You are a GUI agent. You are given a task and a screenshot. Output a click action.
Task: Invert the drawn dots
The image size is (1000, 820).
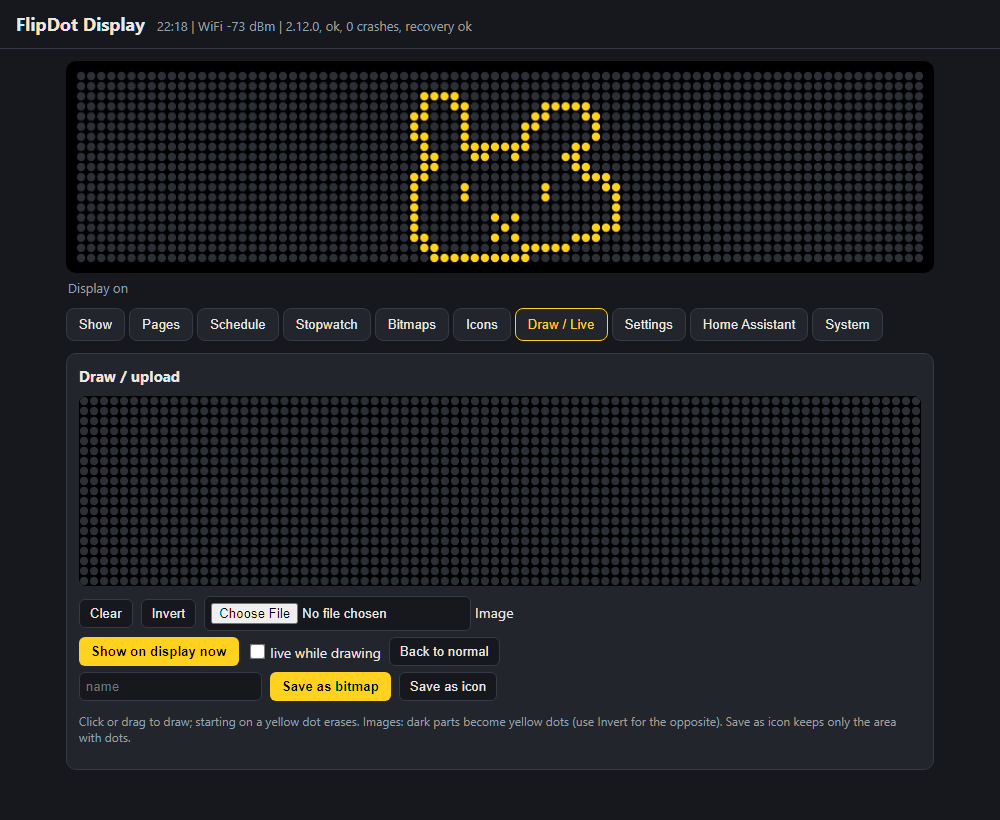pos(168,613)
